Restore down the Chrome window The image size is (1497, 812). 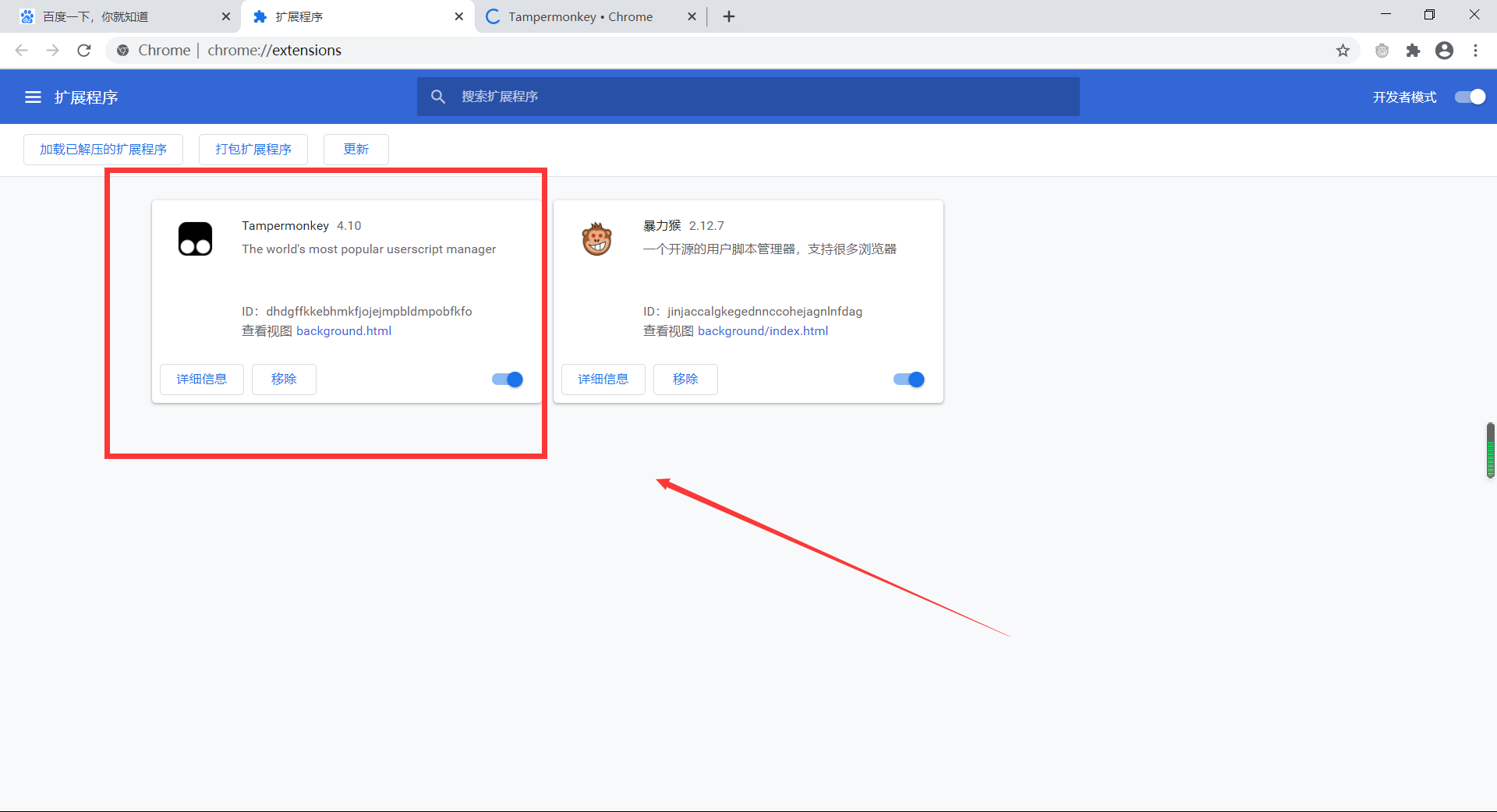[1429, 15]
